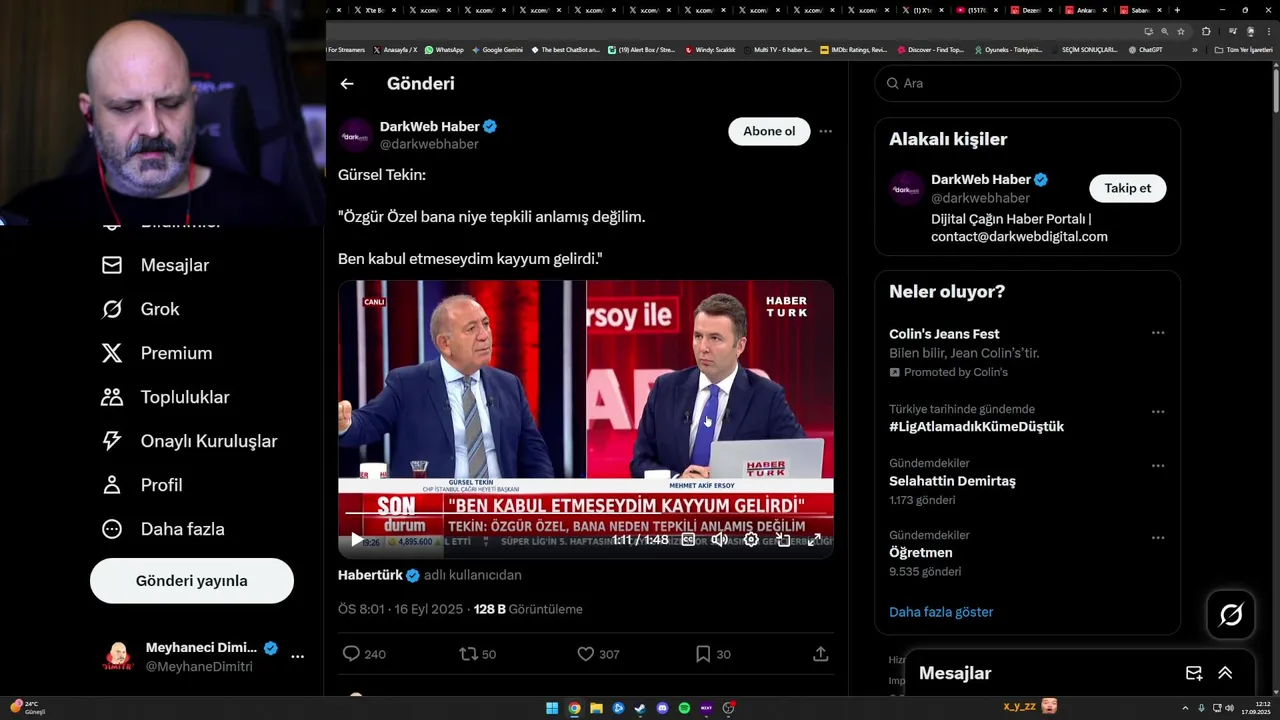
Task: Share the post via share icon
Action: (820, 654)
